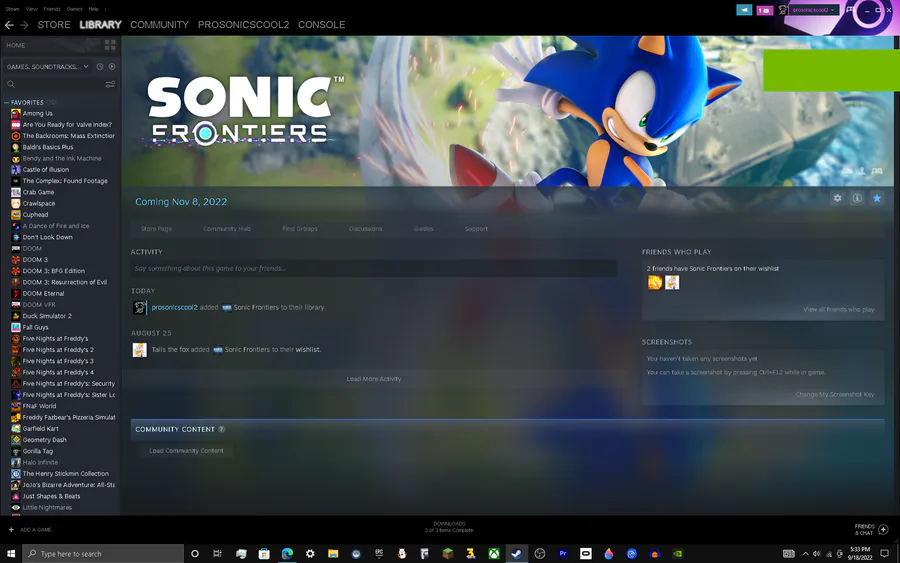
Task: Select FNaF World in the list
Action: (39, 406)
